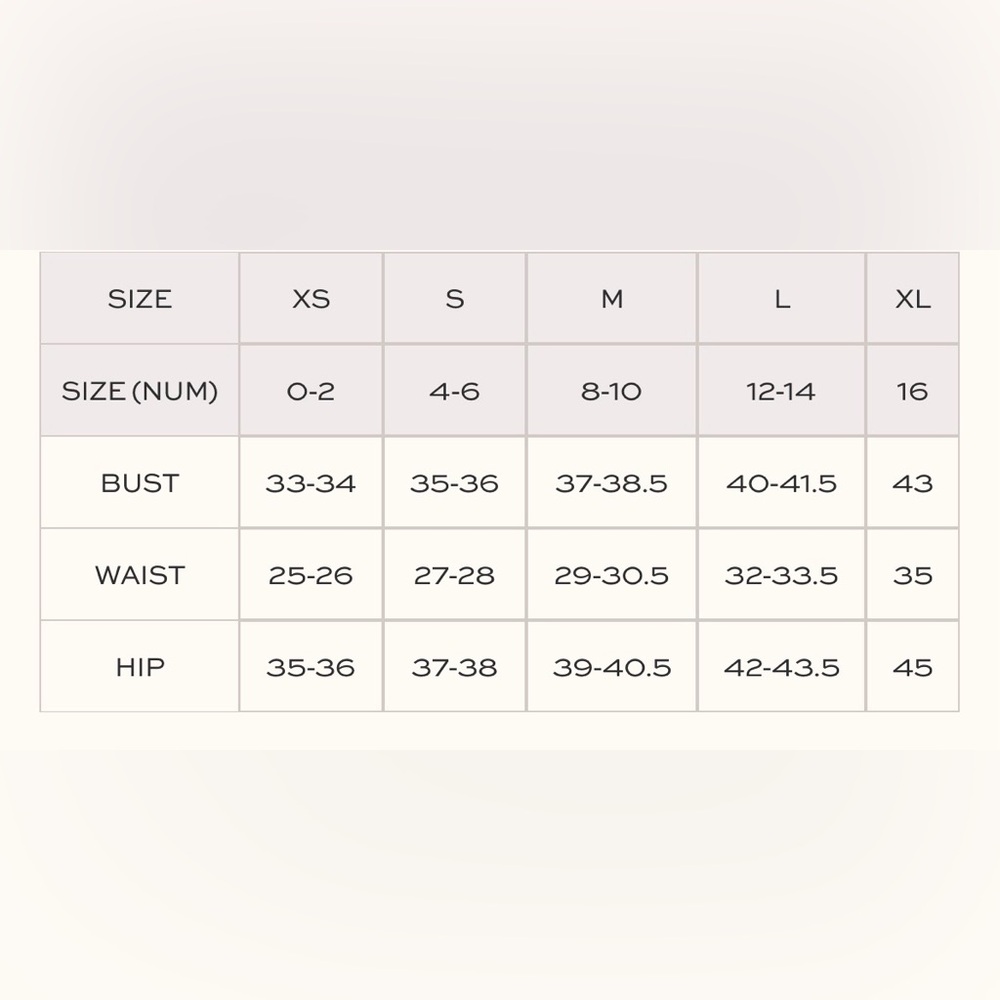The height and width of the screenshot is (1000, 1000).
Task: Click the XL bust value 43
Action: (913, 483)
